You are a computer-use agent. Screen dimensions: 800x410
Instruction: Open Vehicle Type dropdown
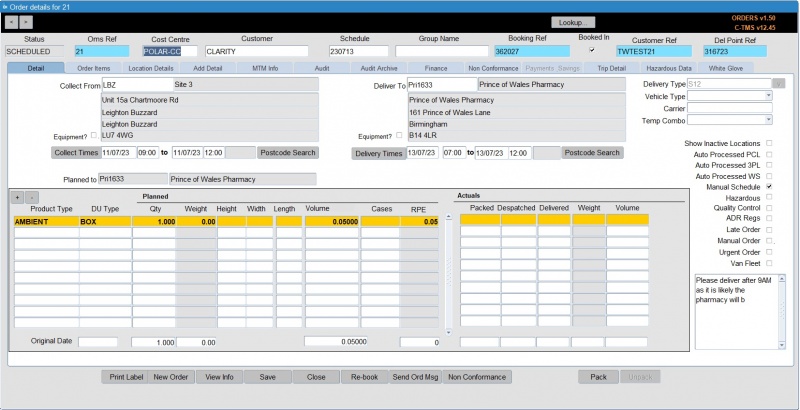(768, 96)
